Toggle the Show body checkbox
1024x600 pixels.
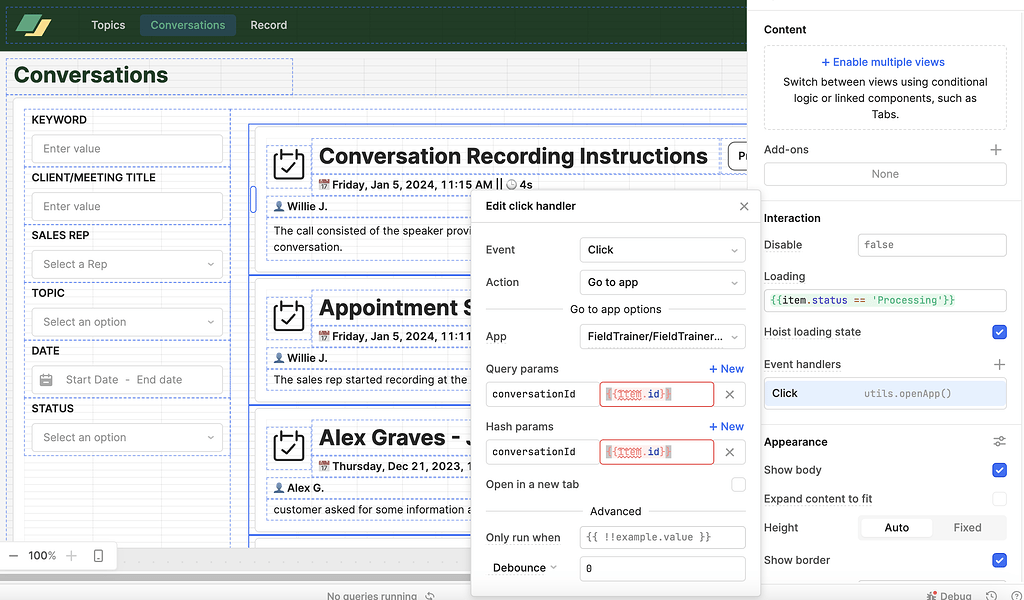tap(999, 470)
